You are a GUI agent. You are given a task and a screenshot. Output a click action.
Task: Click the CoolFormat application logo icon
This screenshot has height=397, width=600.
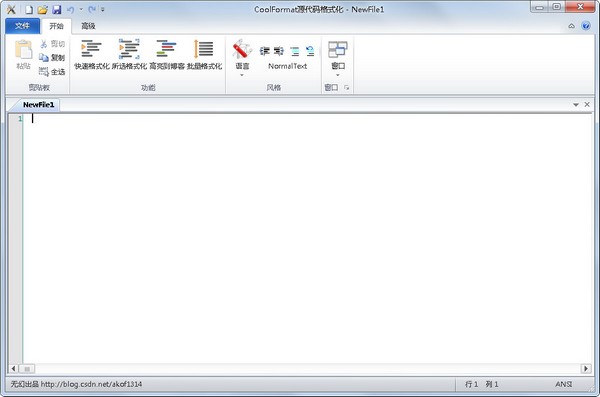[11, 9]
